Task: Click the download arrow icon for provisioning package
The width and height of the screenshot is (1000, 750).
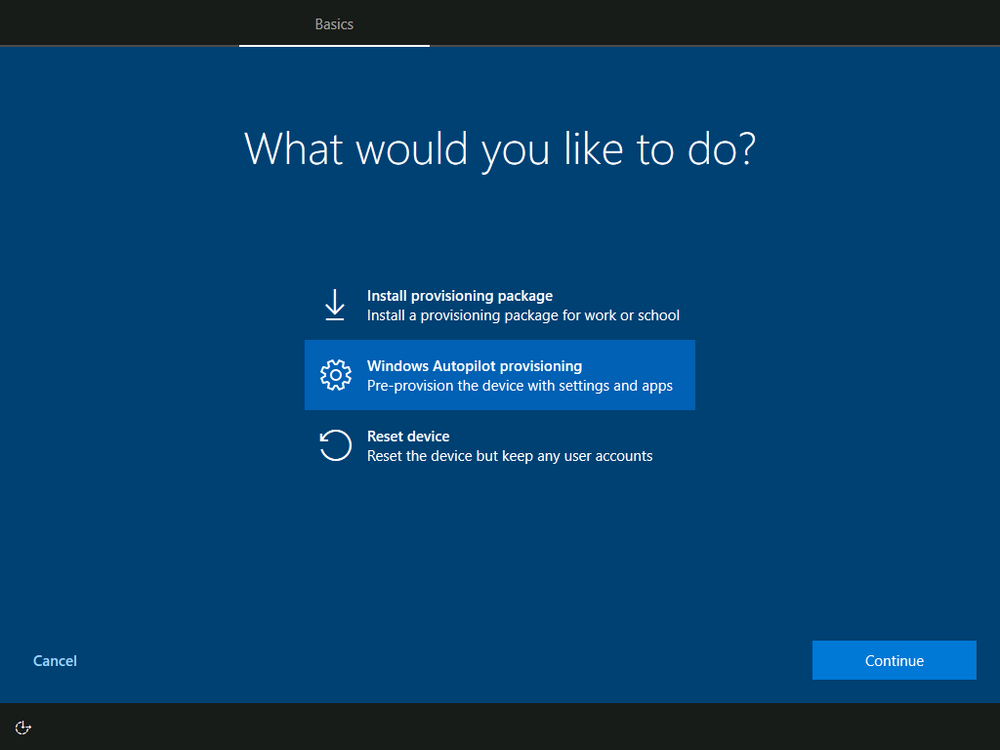Action: (335, 305)
